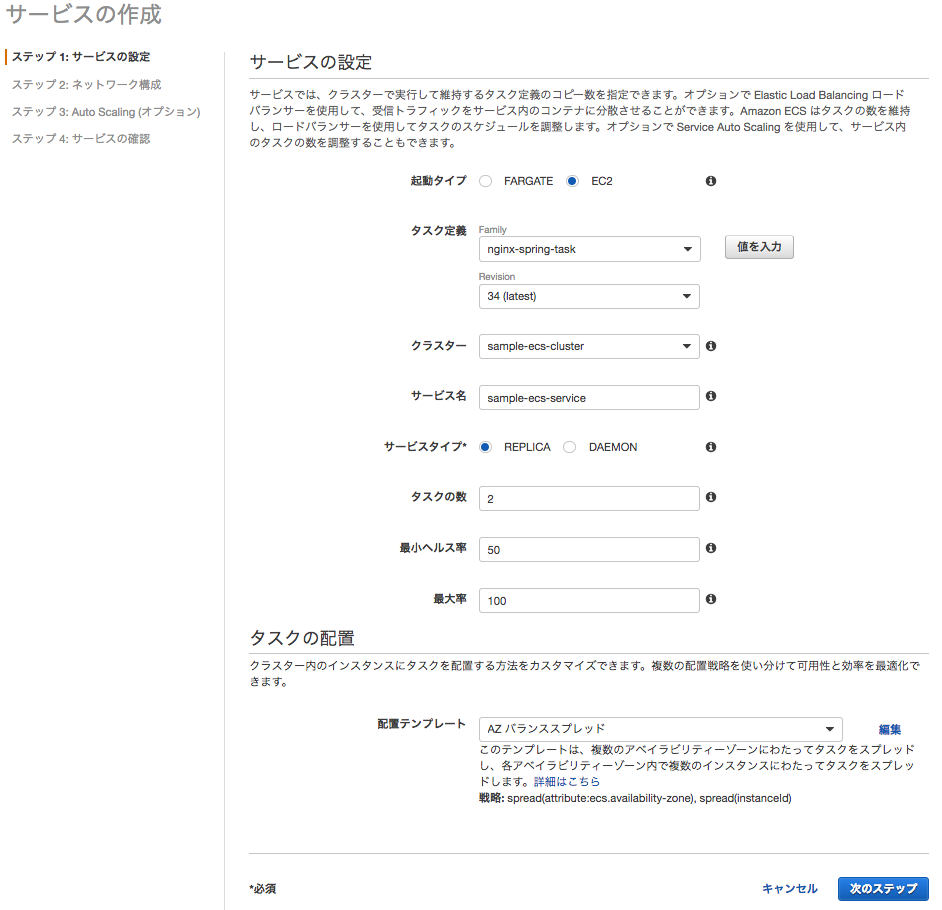Open the 配置テンプレート dropdown
The height and width of the screenshot is (910, 942).
pos(660,729)
